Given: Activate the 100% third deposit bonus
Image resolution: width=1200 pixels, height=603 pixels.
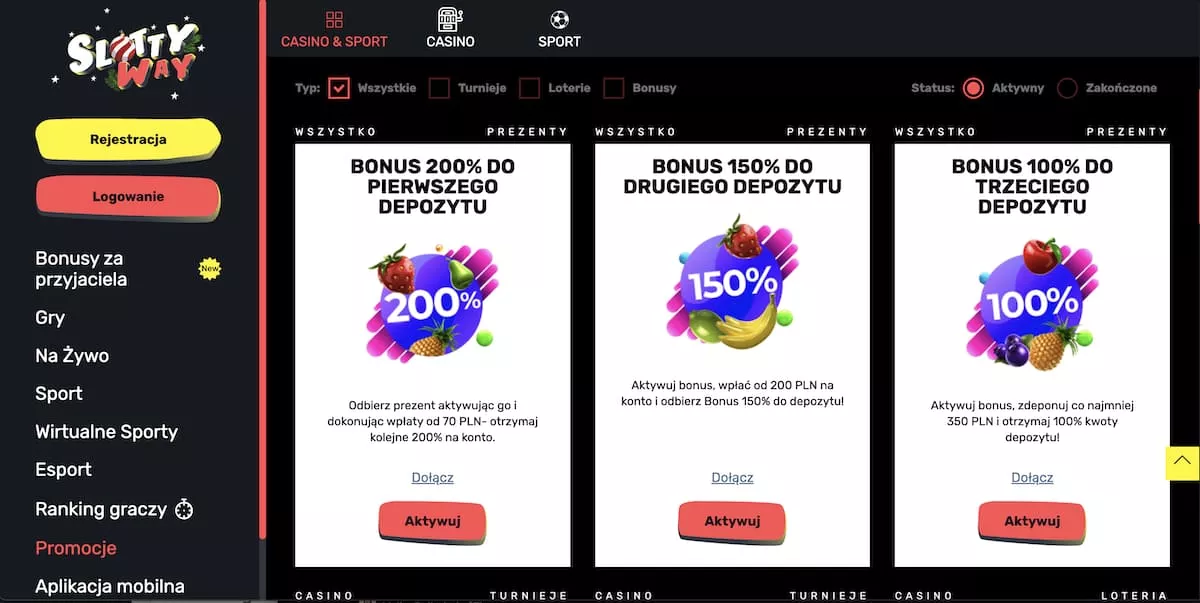Looking at the screenshot, I should (x=1032, y=522).
